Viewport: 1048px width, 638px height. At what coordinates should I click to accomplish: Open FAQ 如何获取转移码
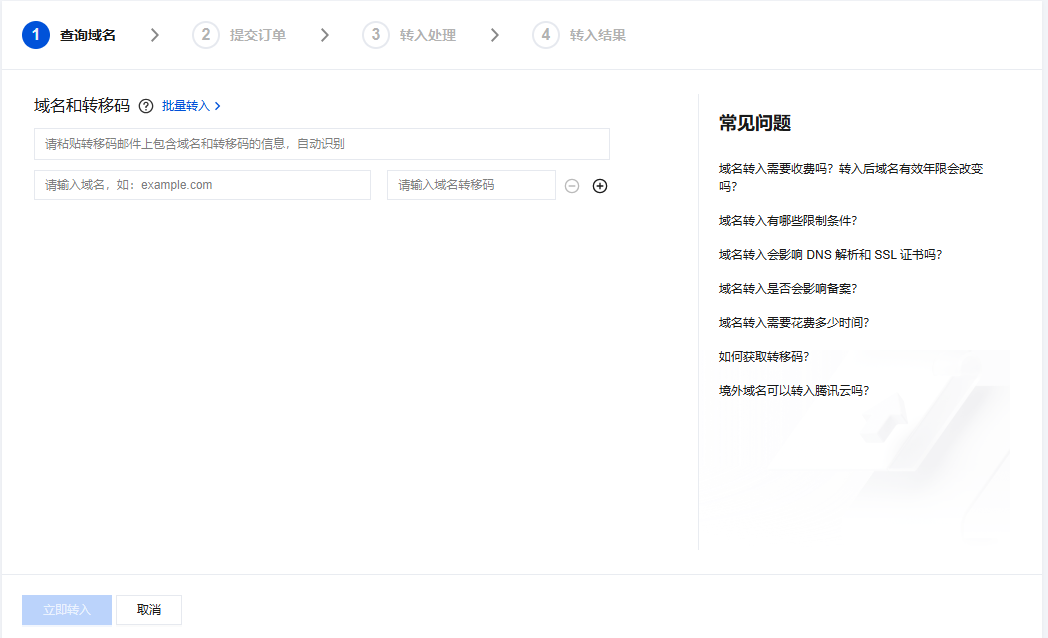[x=764, y=356]
